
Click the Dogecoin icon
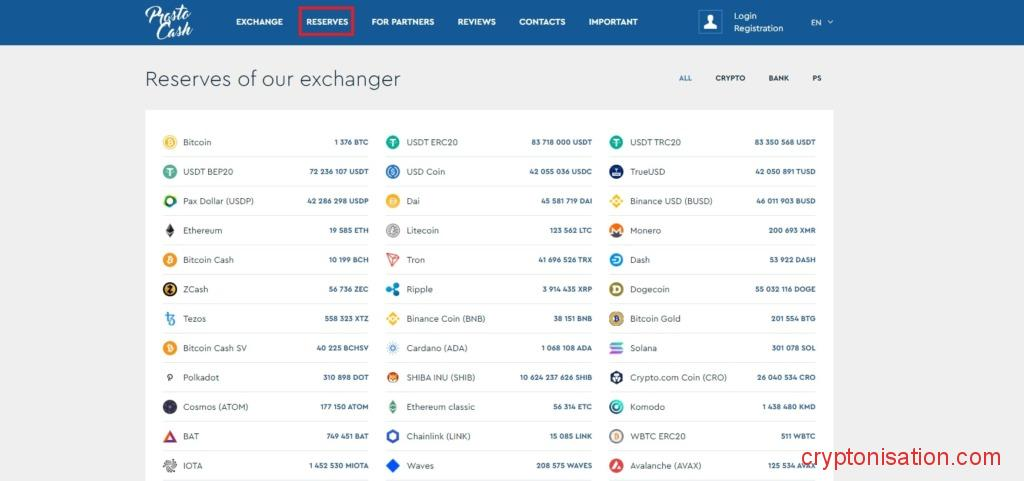[x=616, y=289]
